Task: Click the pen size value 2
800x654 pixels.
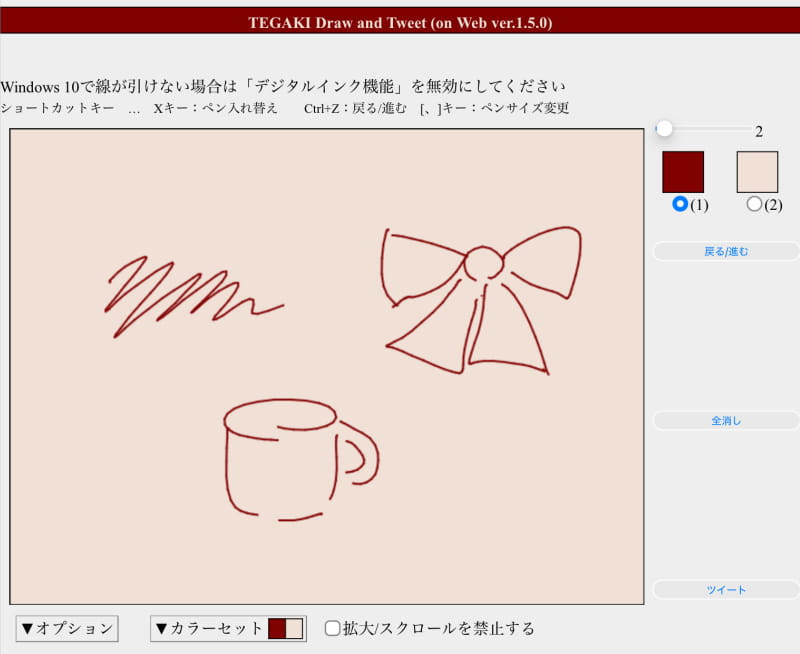Action: 759,132
